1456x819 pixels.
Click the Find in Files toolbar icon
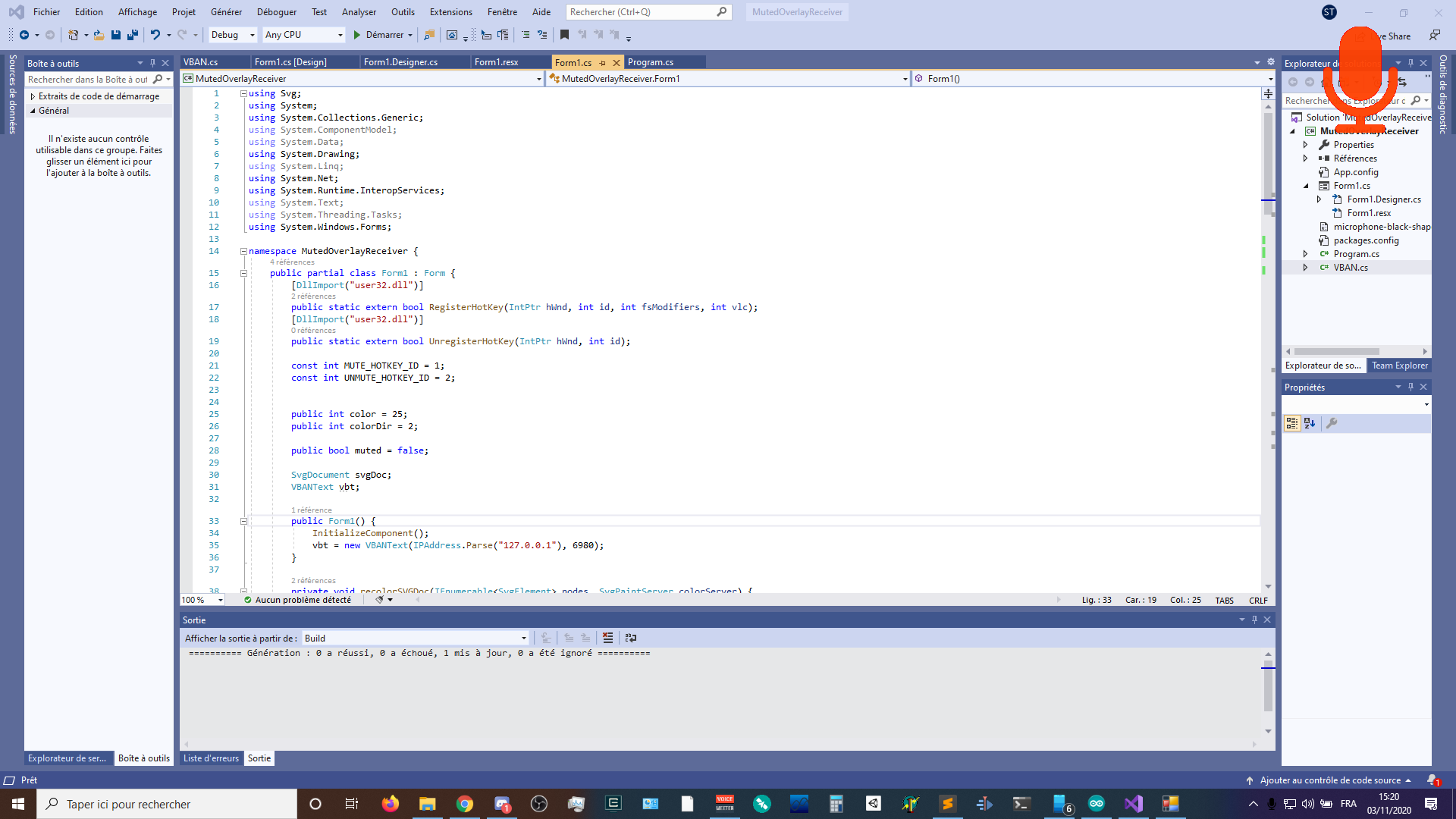429,35
